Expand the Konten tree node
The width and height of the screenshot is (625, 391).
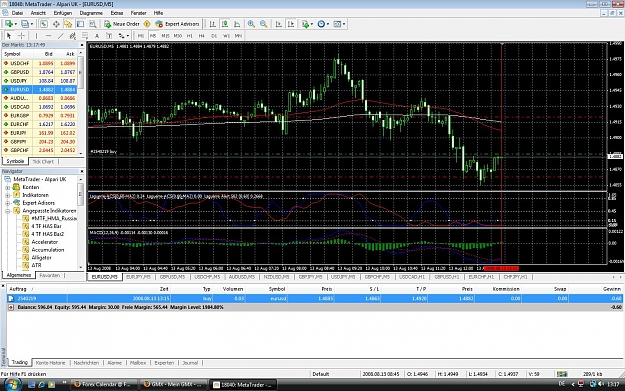point(8,187)
